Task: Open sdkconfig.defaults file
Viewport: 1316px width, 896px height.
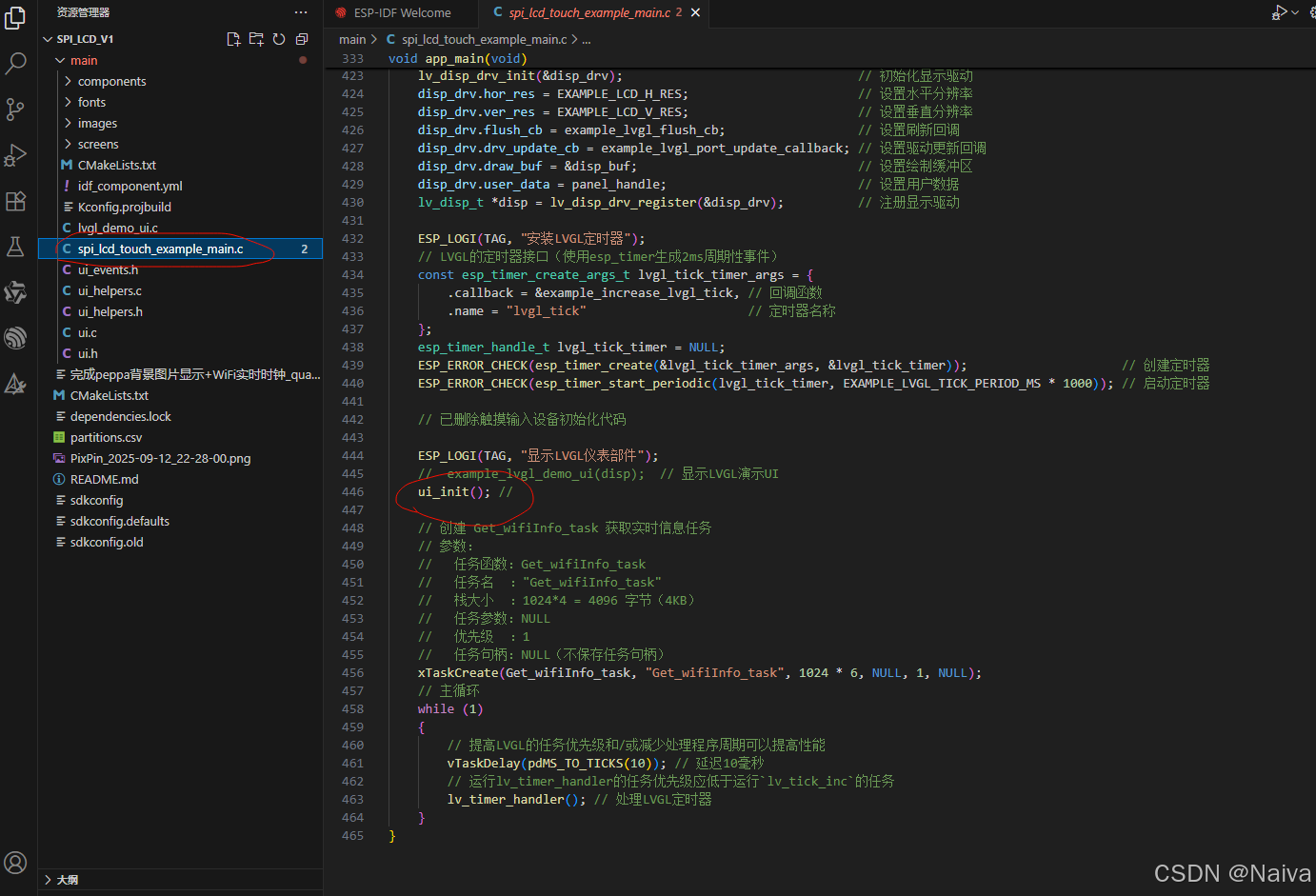Action: [181, 521]
